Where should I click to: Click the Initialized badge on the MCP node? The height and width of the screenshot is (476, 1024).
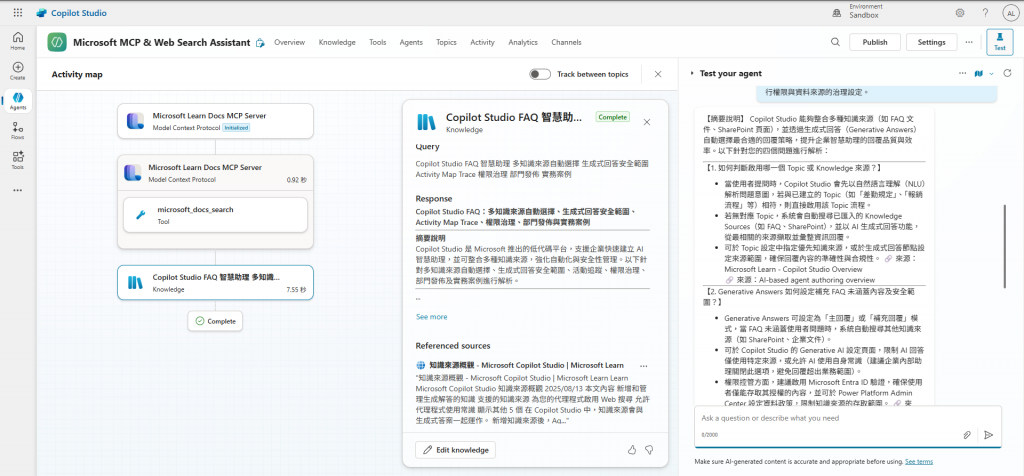click(236, 127)
